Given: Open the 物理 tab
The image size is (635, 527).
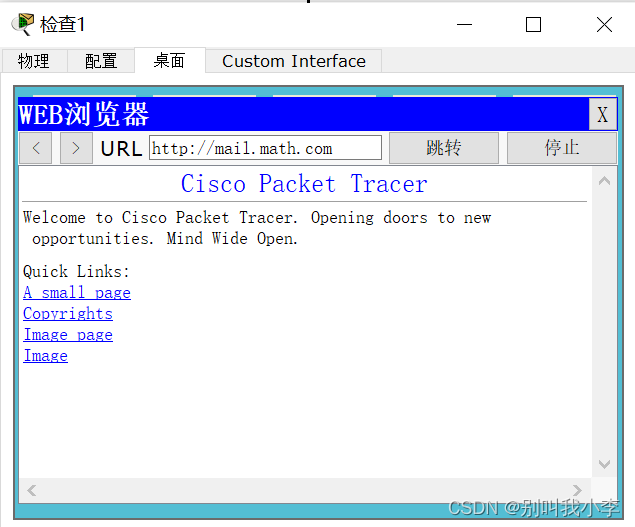Looking at the screenshot, I should click(34, 61).
